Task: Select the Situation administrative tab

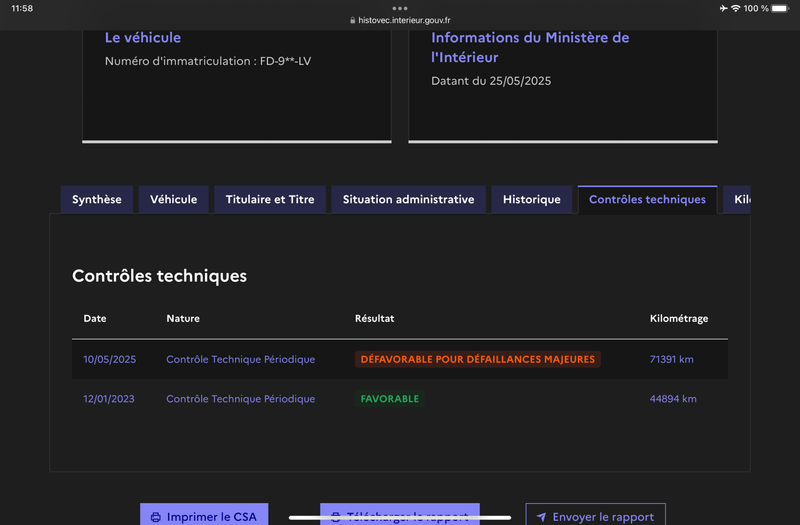Action: [408, 199]
